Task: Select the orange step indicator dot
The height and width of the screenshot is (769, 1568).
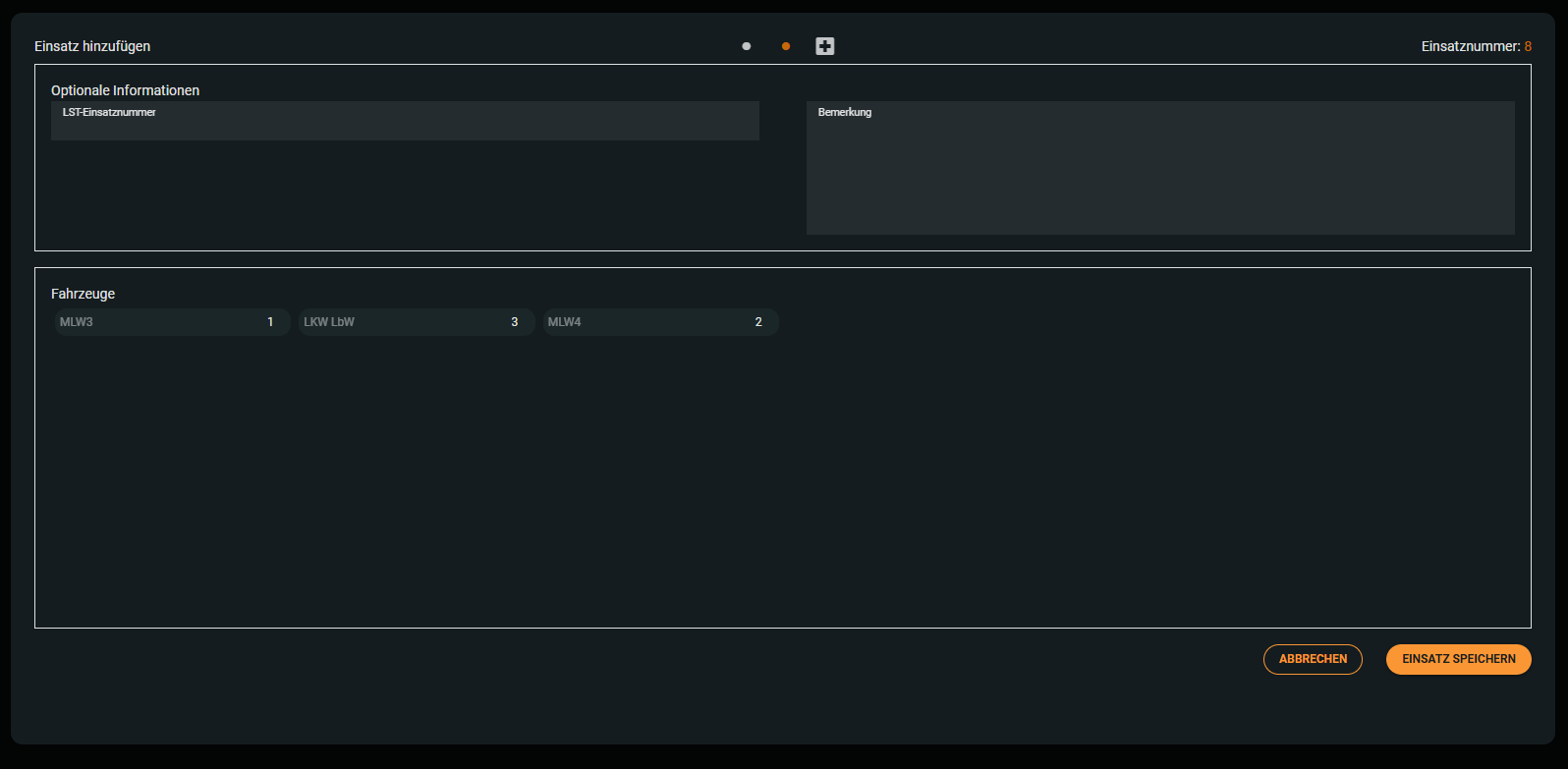Action: click(x=786, y=46)
